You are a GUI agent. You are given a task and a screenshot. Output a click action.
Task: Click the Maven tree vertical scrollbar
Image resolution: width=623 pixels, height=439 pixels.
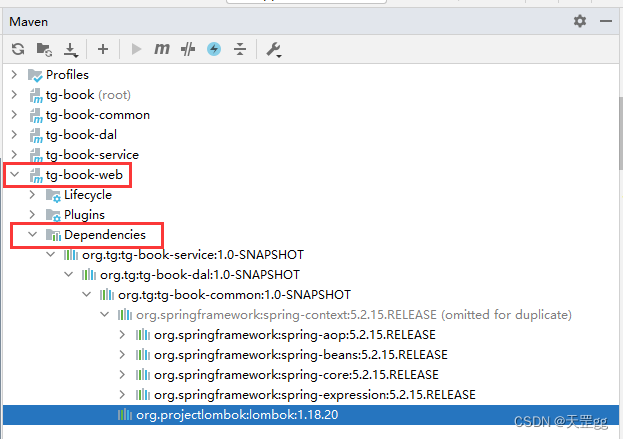click(621, 133)
